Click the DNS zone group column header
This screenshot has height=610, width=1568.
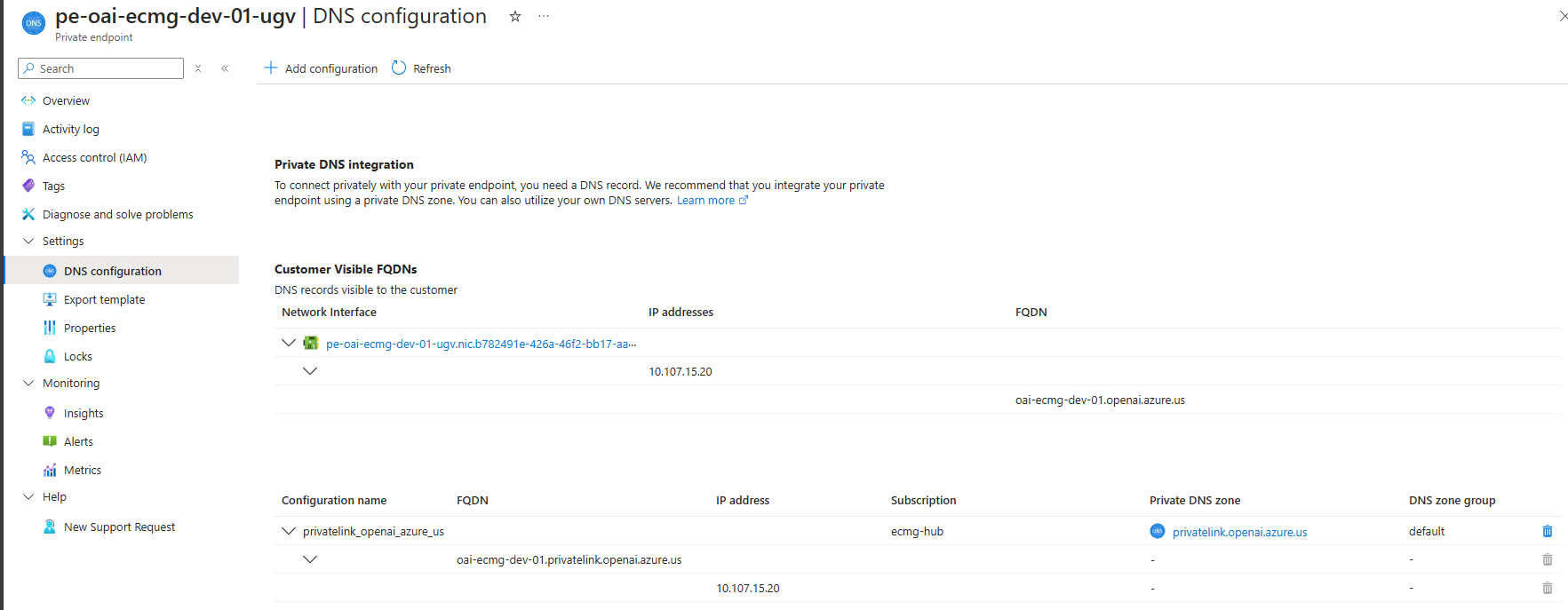point(1453,500)
